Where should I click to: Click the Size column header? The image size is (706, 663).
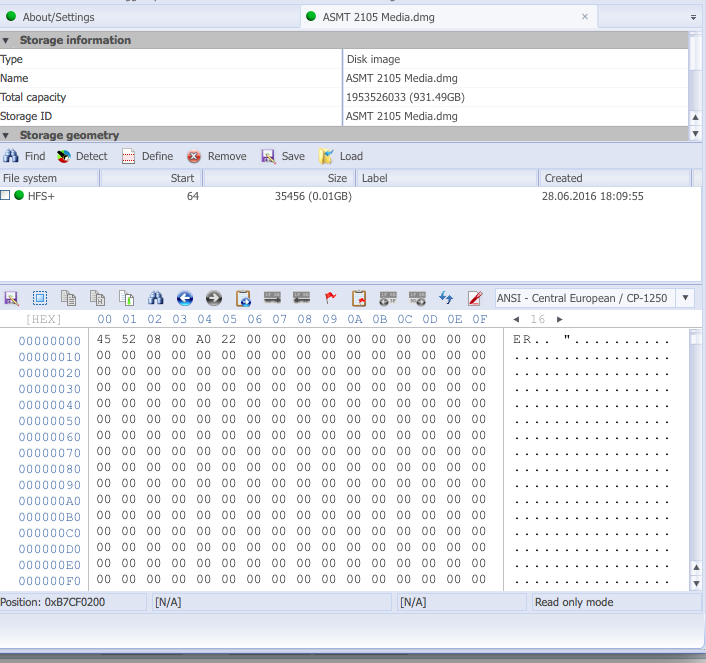click(279, 178)
